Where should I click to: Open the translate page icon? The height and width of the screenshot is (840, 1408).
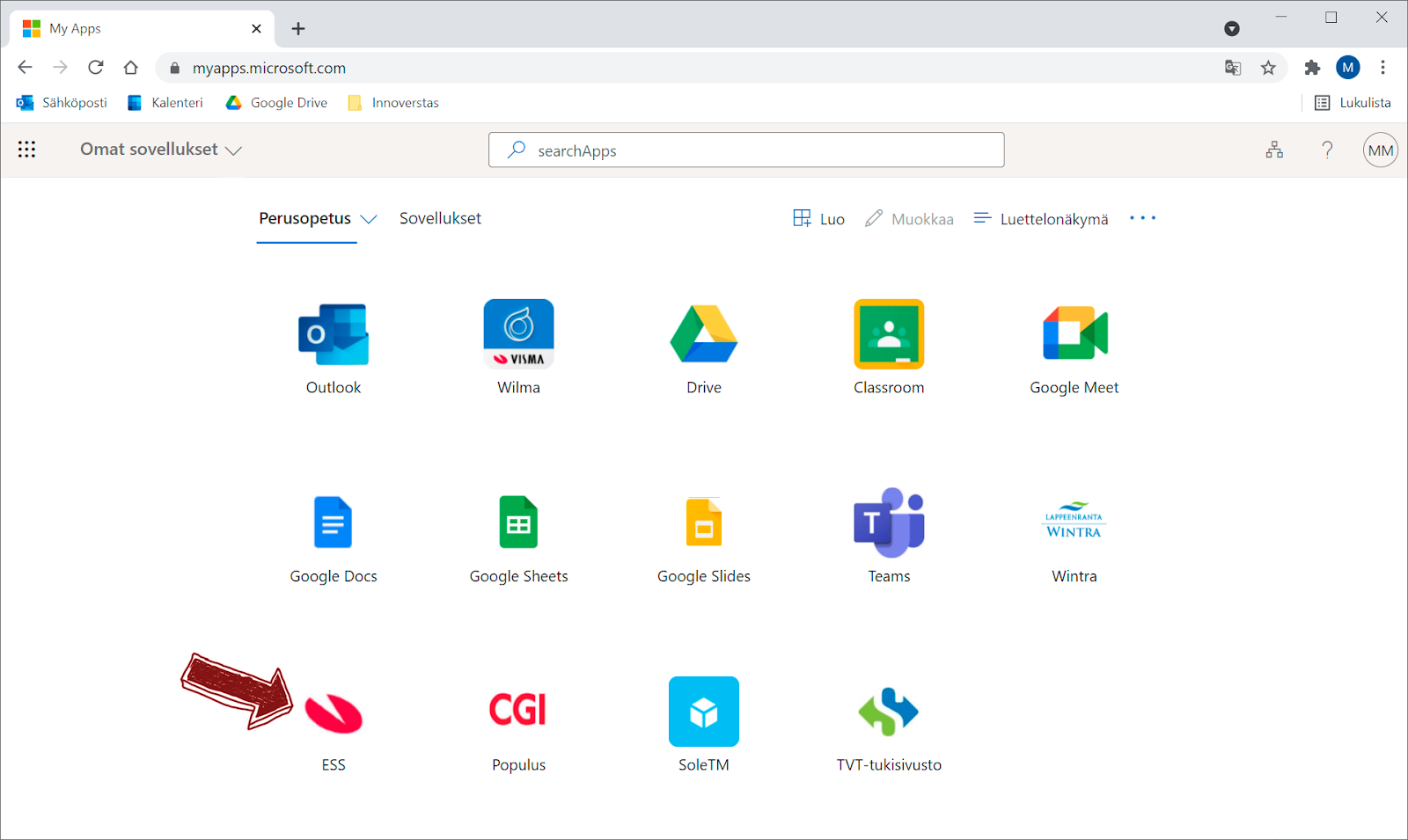(x=1233, y=68)
